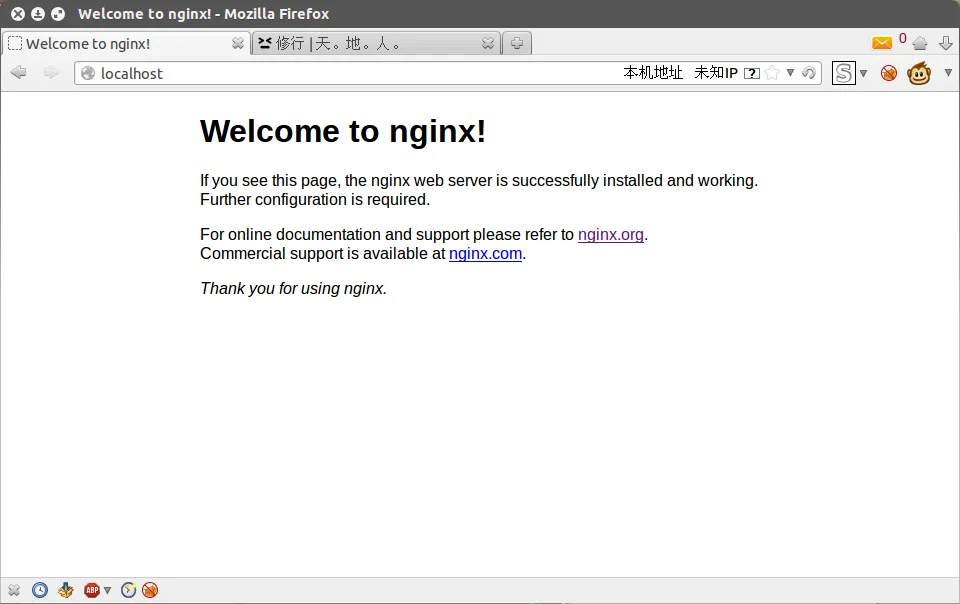The height and width of the screenshot is (604, 960).
Task: Open the address bar history dropdown arrow
Action: click(790, 73)
